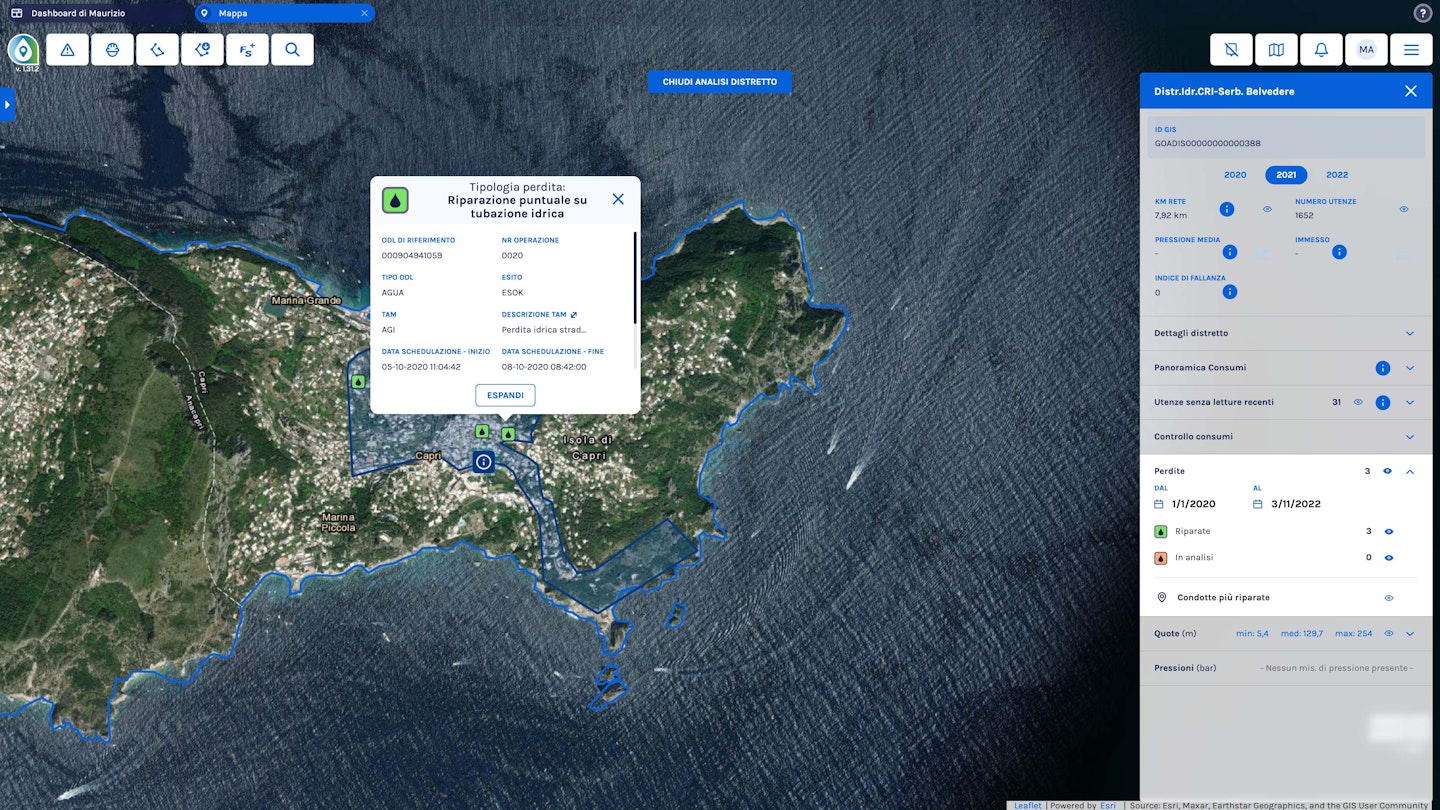The width and height of the screenshot is (1440, 810).
Task: Open the map search tool
Action: (x=292, y=50)
